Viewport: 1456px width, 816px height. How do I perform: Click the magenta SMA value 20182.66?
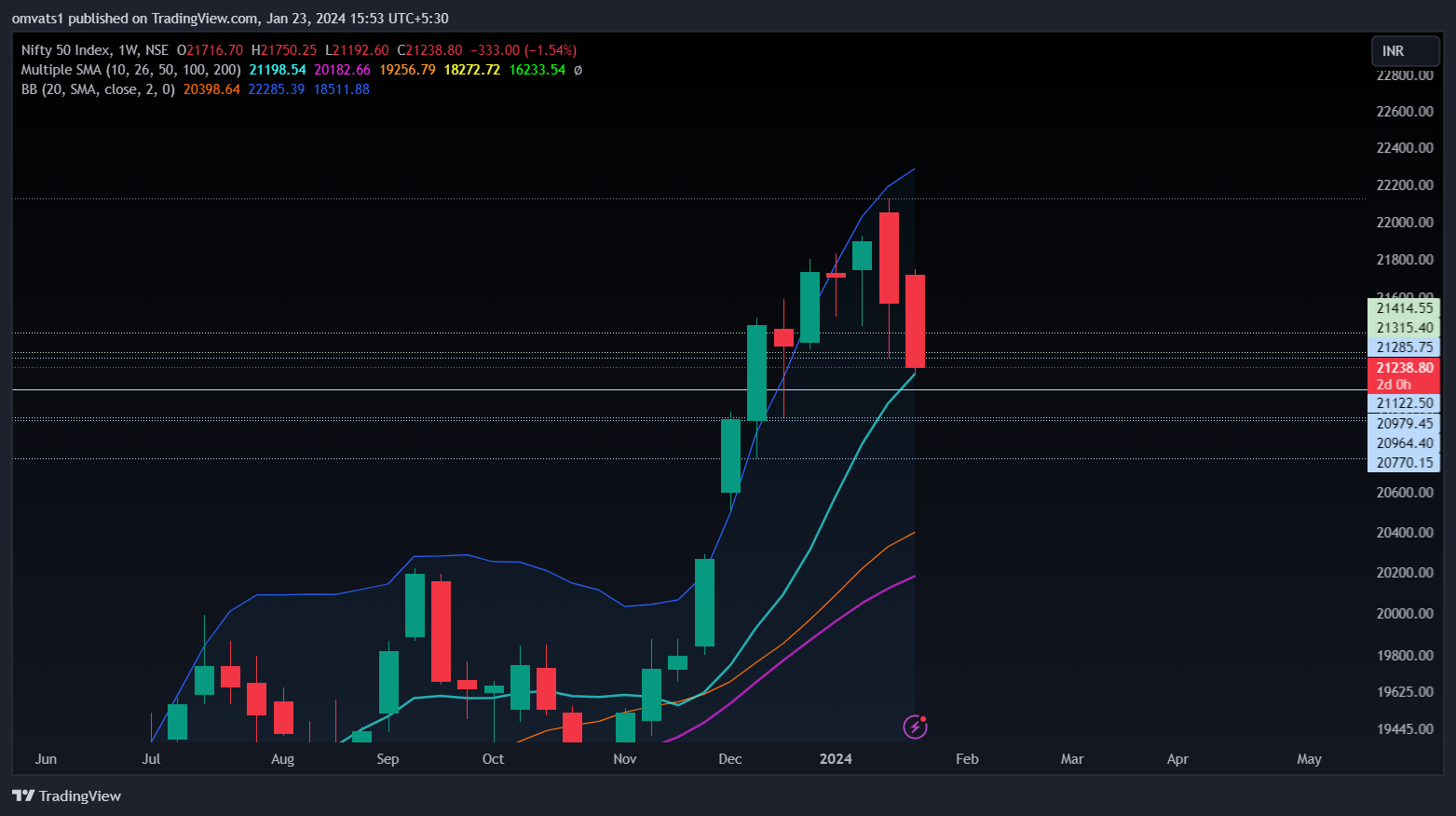pyautogui.click(x=342, y=70)
